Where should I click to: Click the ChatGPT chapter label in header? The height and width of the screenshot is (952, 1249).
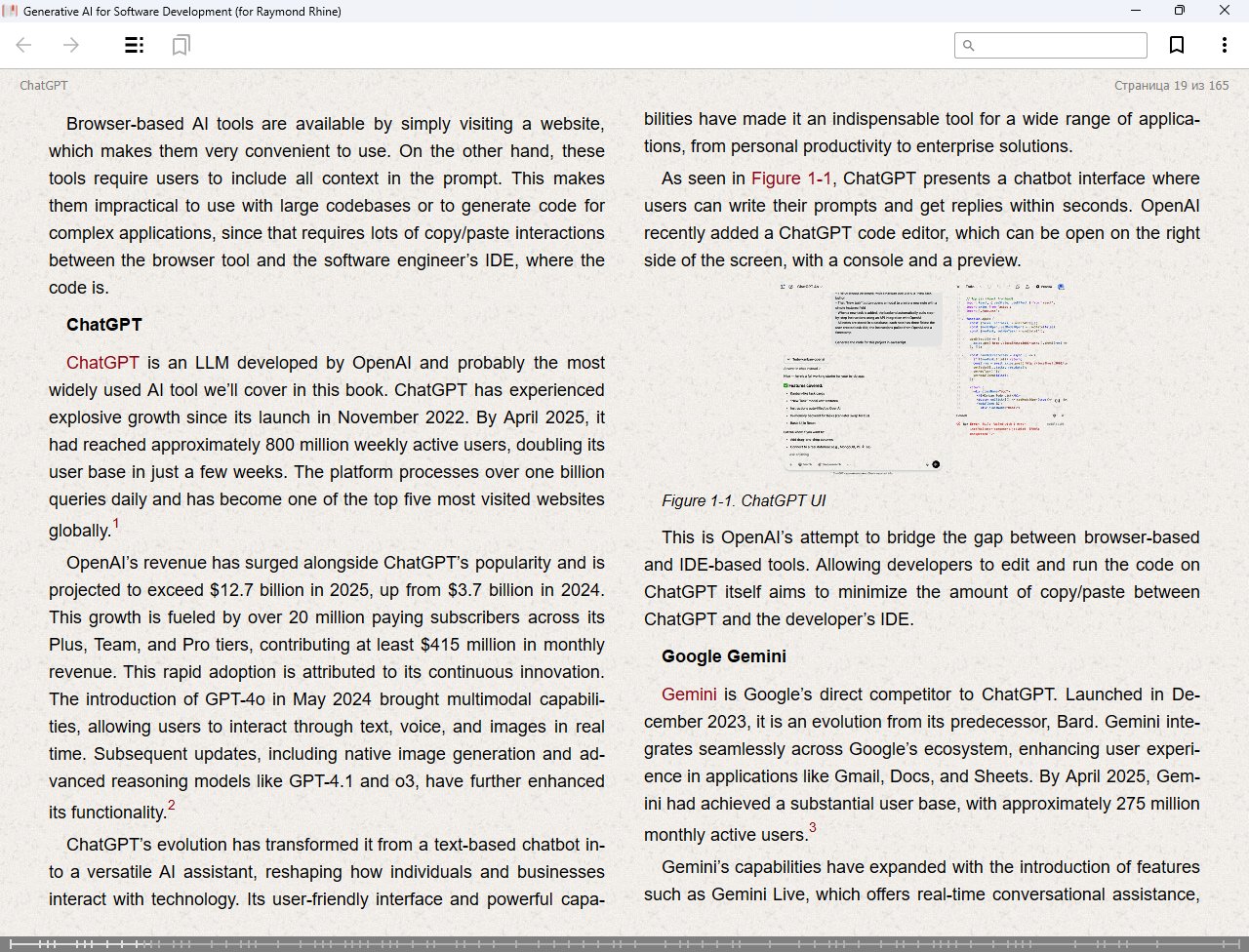pyautogui.click(x=44, y=86)
